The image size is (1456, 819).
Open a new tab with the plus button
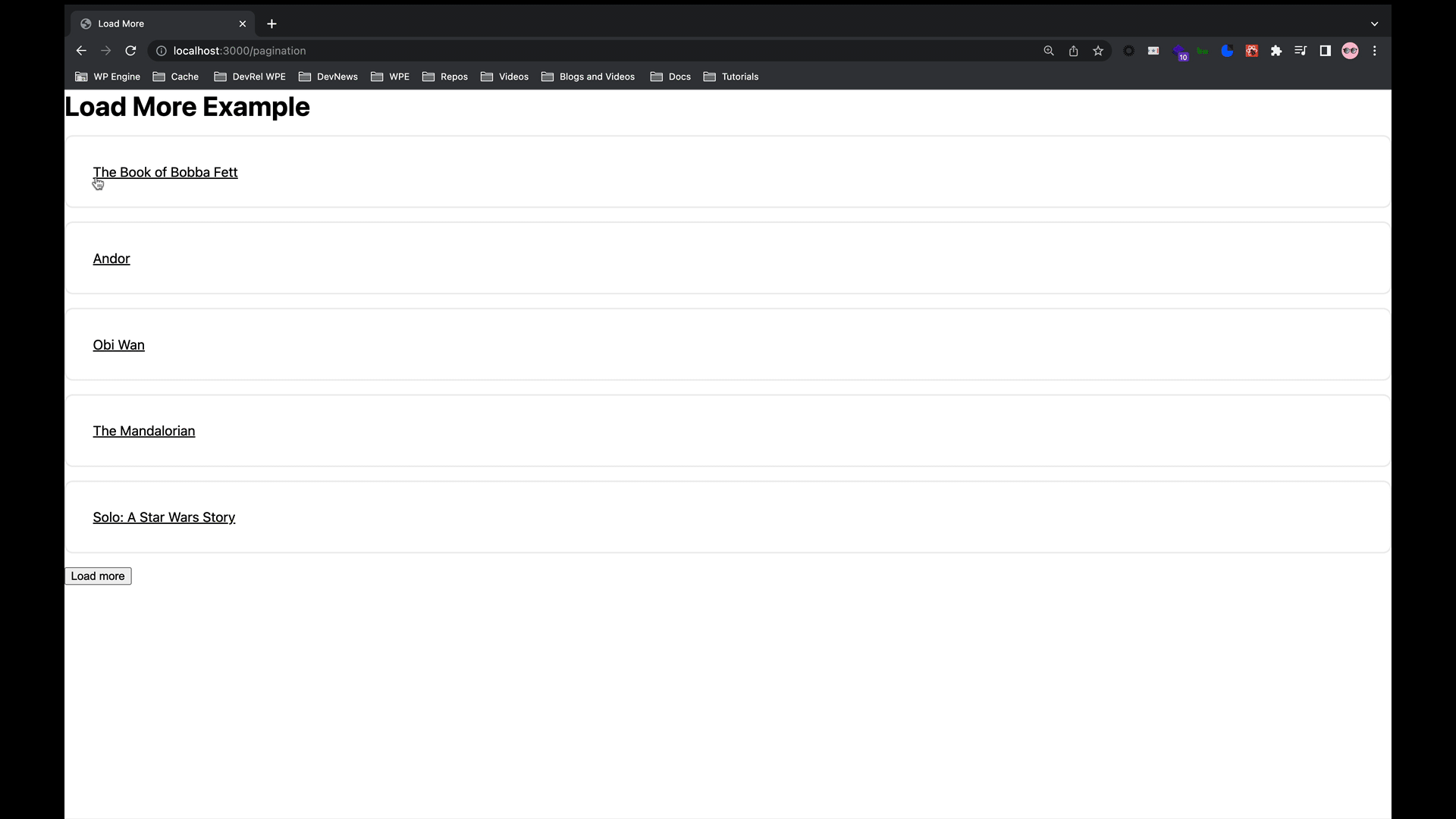pos(272,24)
